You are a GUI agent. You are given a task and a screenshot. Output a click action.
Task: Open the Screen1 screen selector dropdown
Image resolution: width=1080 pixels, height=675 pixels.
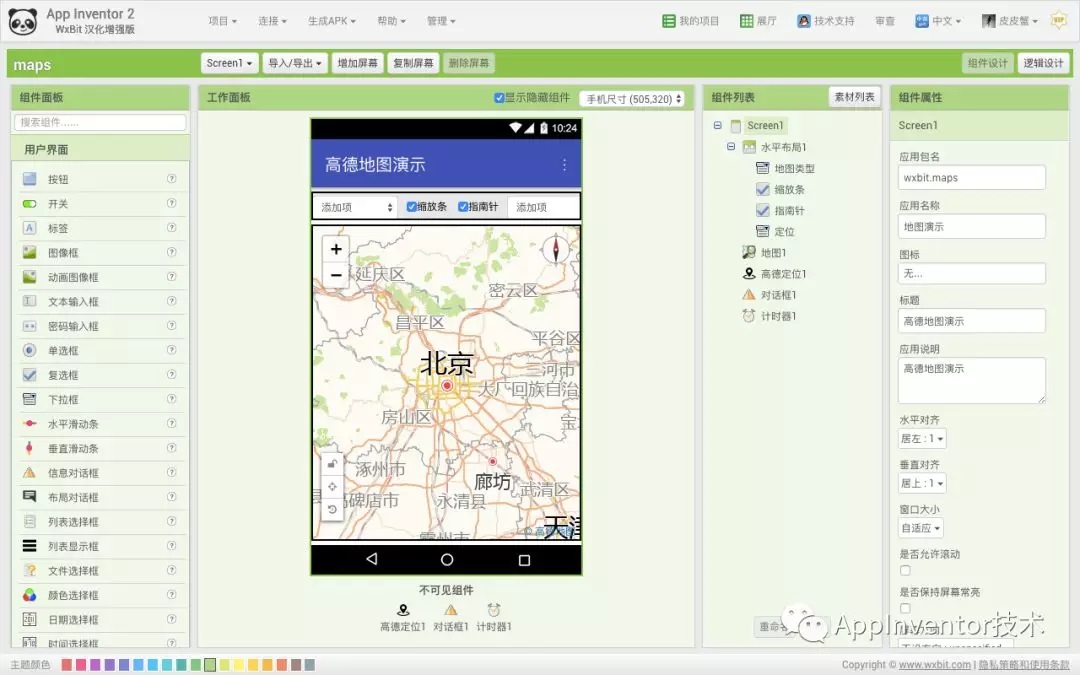pos(230,63)
